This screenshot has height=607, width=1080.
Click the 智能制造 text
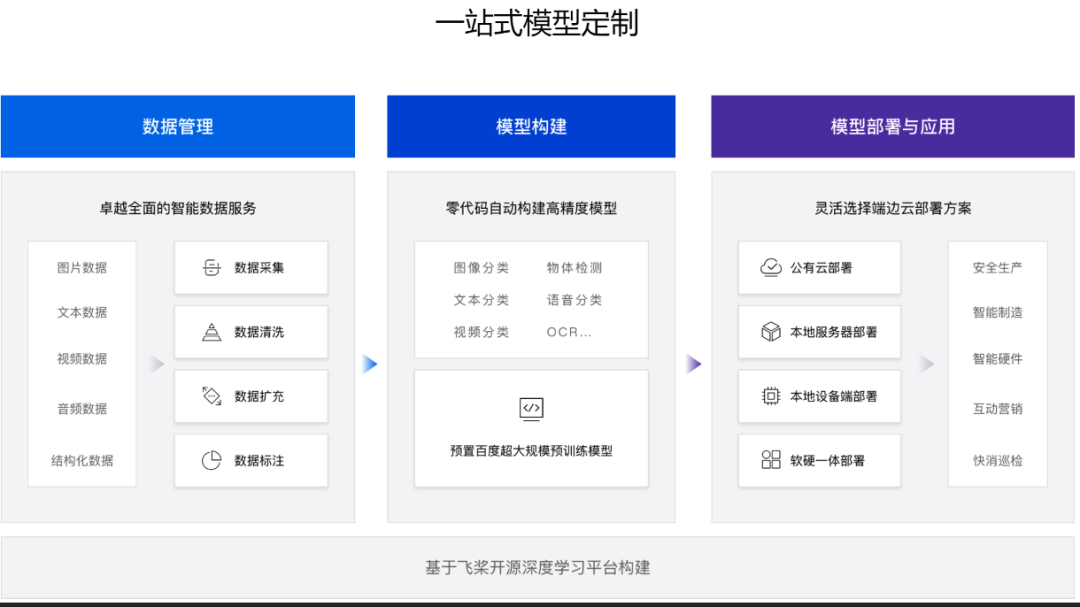coord(997,313)
